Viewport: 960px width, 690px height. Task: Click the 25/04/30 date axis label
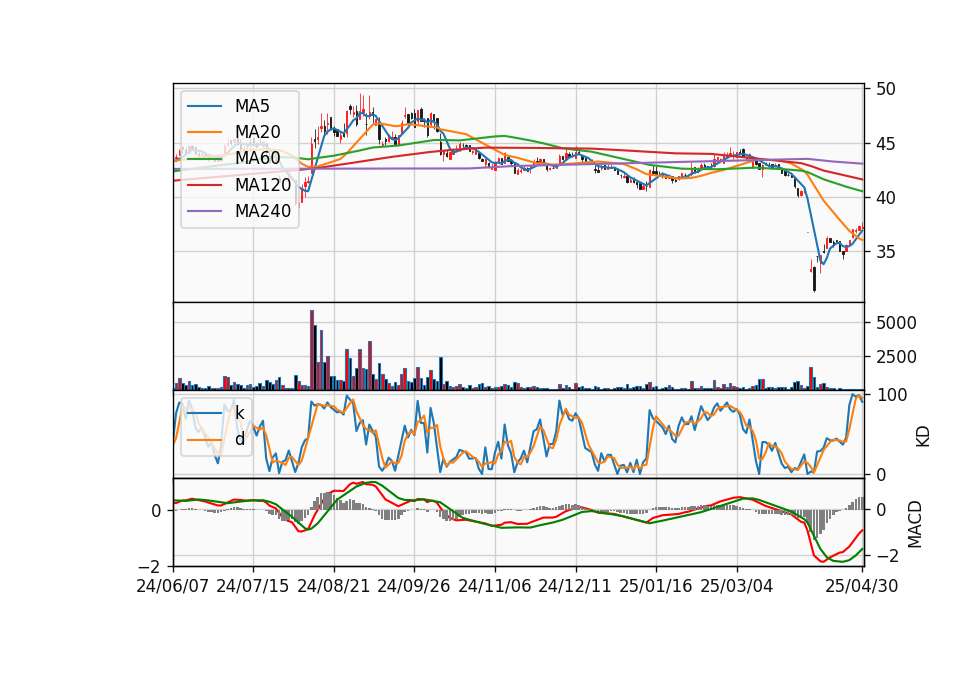coord(862,586)
